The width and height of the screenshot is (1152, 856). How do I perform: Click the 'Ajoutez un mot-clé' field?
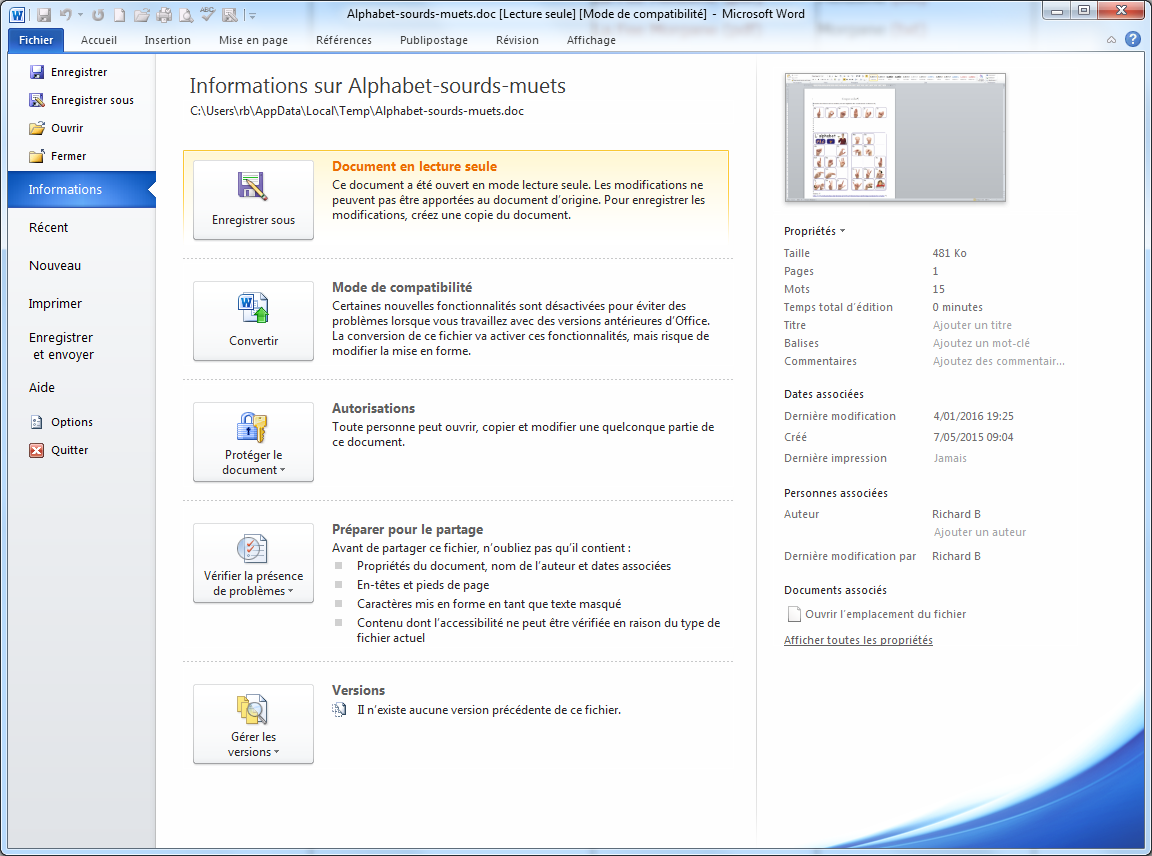click(x=981, y=343)
